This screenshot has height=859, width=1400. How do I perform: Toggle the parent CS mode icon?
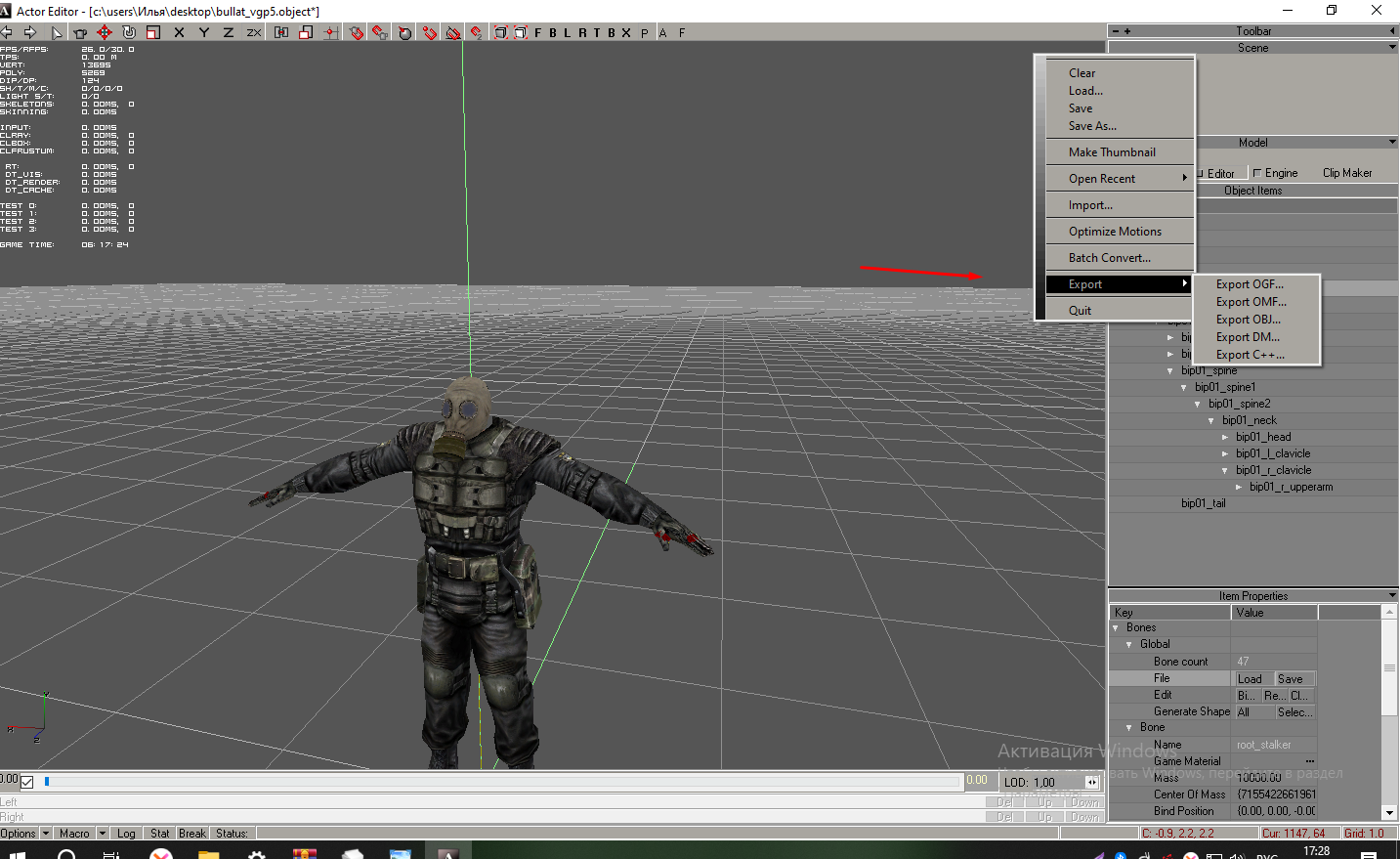[281, 32]
